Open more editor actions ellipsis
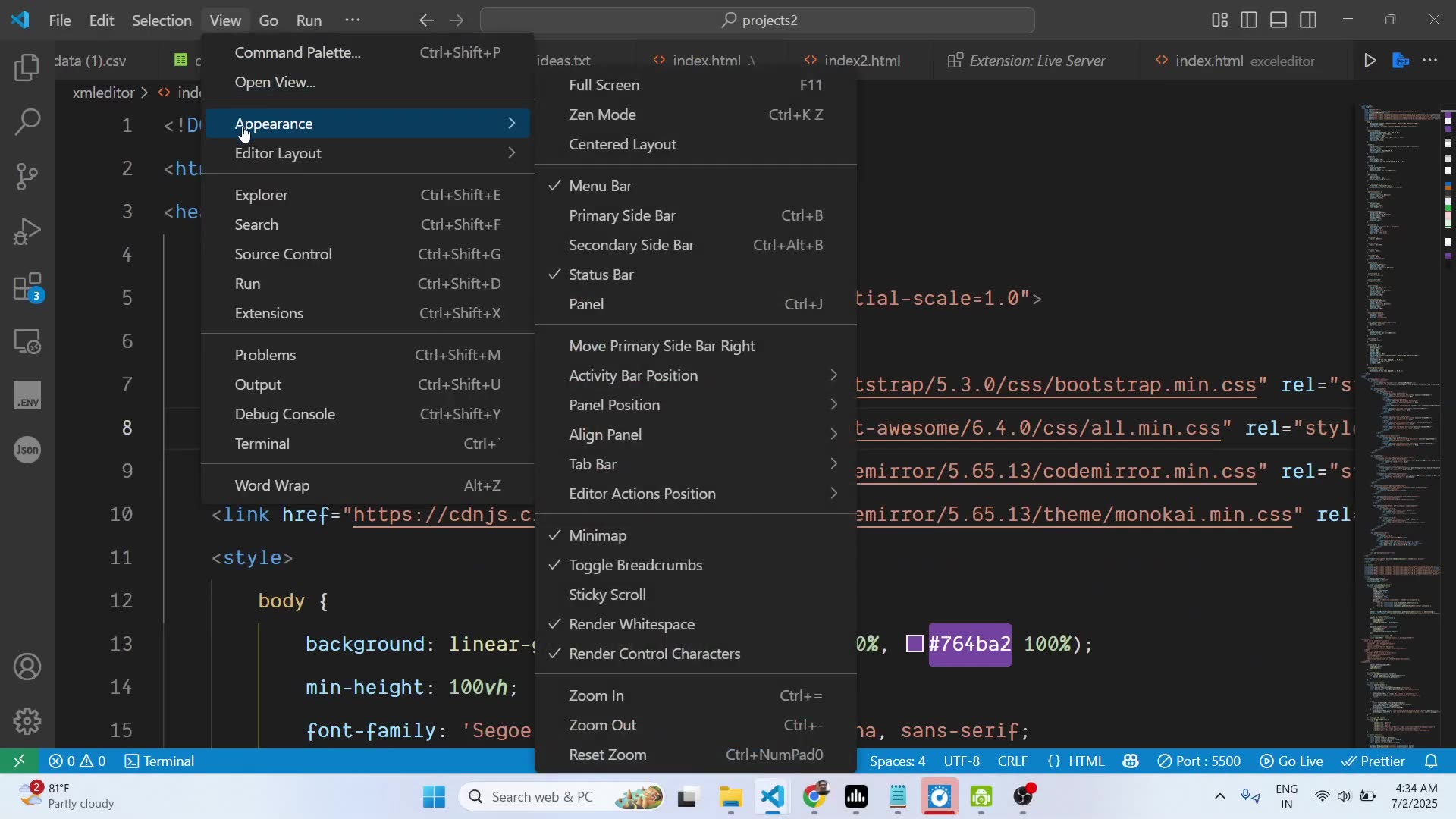The image size is (1456, 819). (x=1429, y=61)
